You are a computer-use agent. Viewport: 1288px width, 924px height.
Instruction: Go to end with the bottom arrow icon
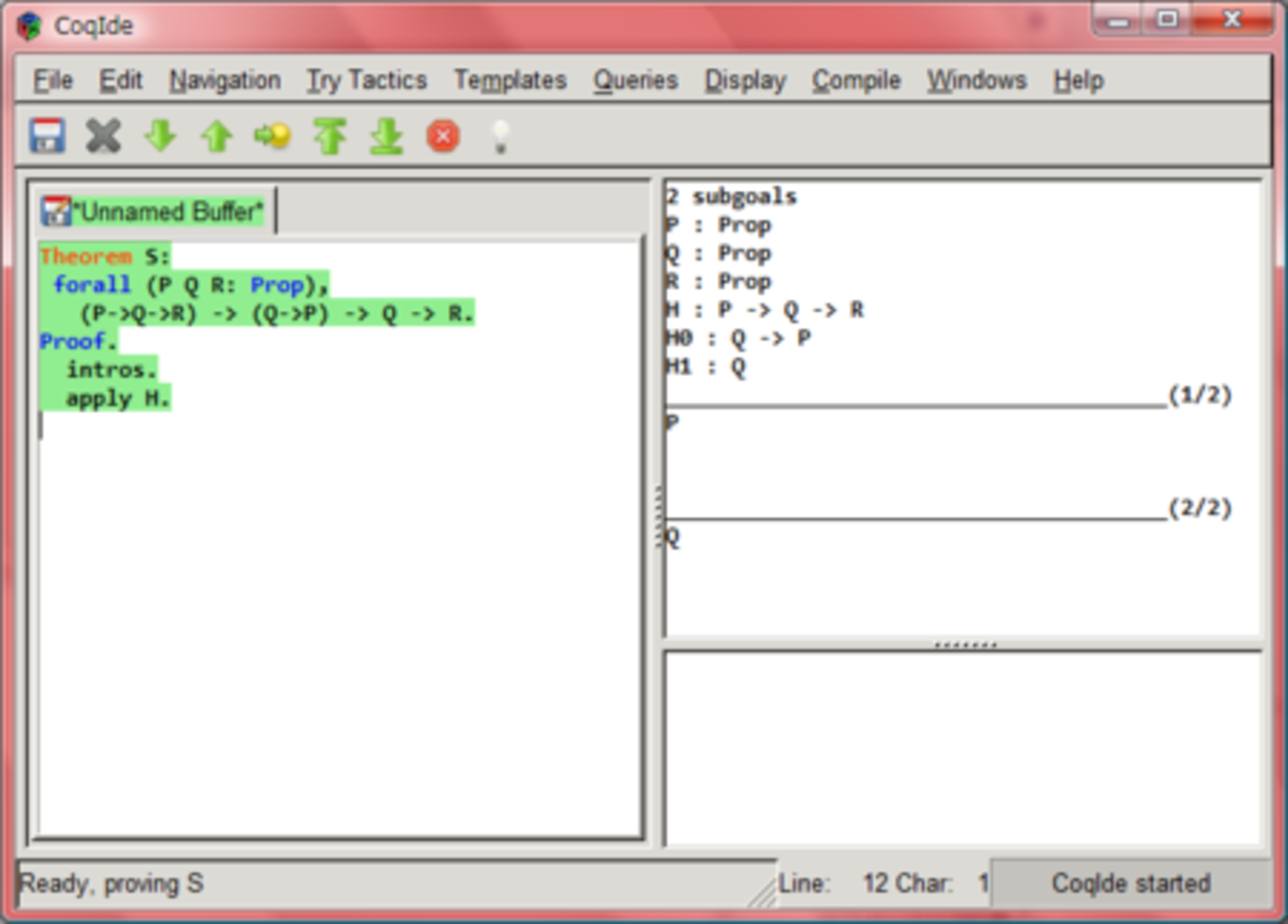point(386,136)
